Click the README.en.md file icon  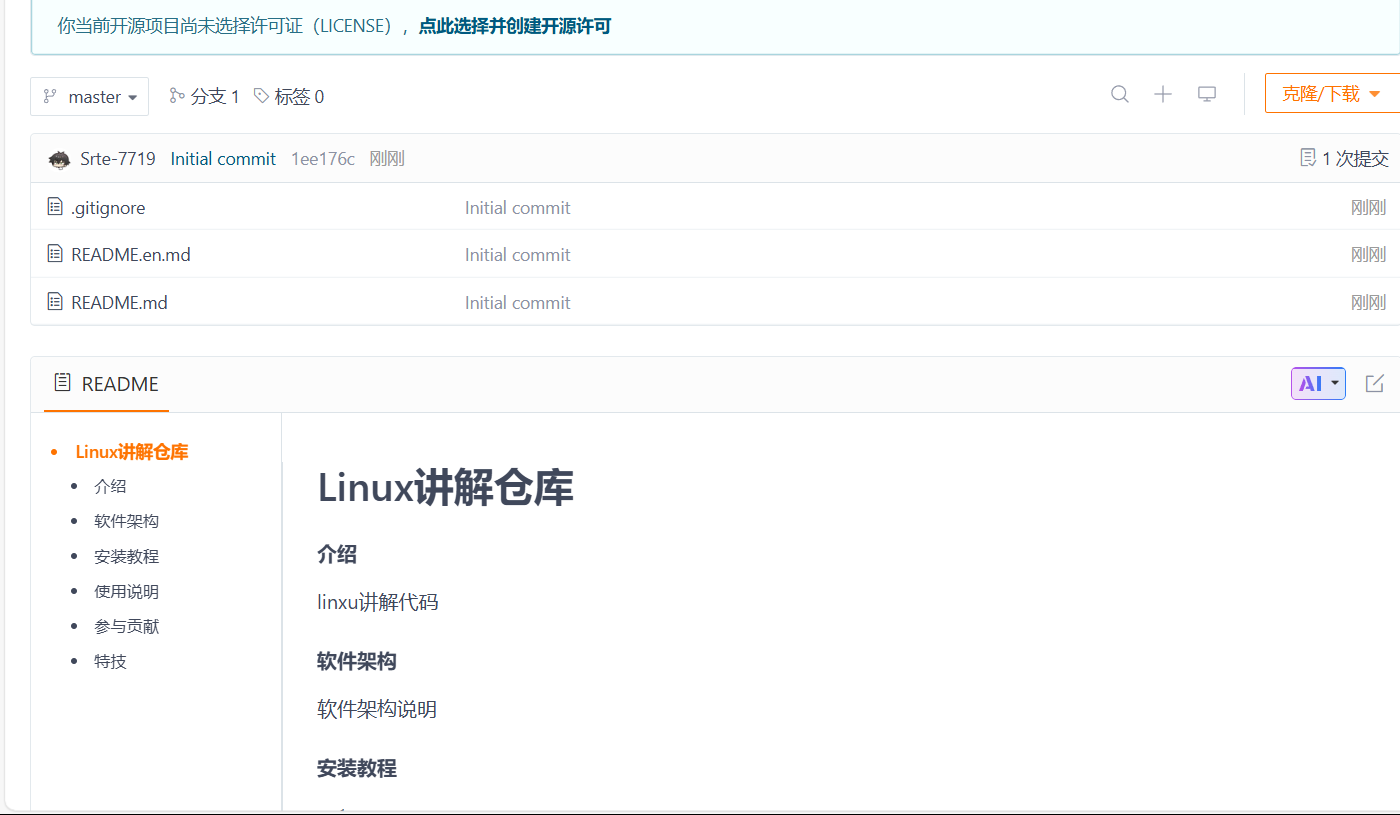coord(55,254)
